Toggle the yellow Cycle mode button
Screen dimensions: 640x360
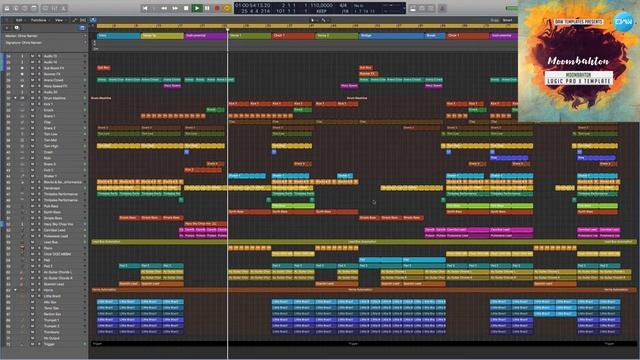pyautogui.click(x=227, y=8)
